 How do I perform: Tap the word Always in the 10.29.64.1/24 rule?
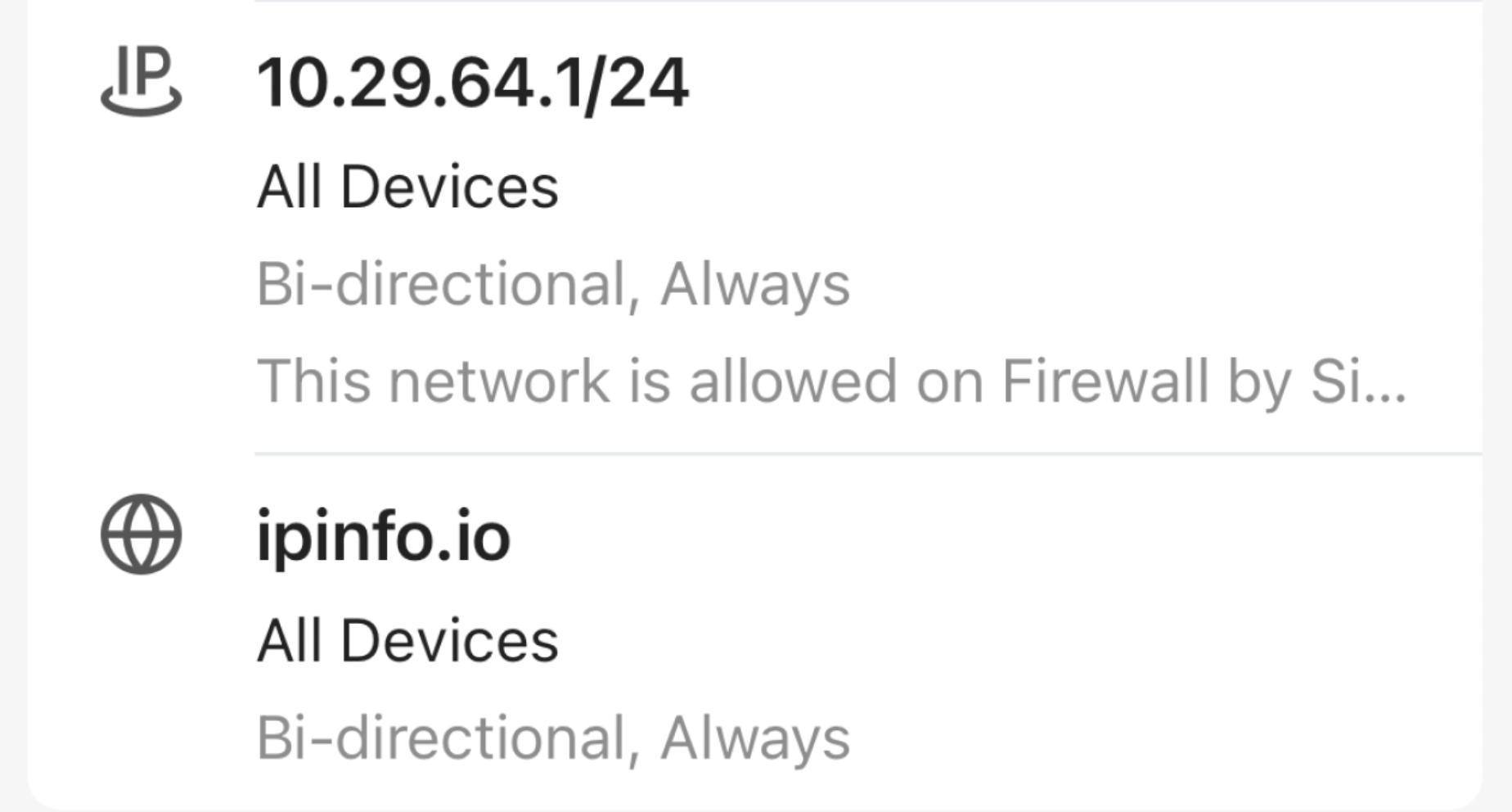pyautogui.click(x=754, y=285)
